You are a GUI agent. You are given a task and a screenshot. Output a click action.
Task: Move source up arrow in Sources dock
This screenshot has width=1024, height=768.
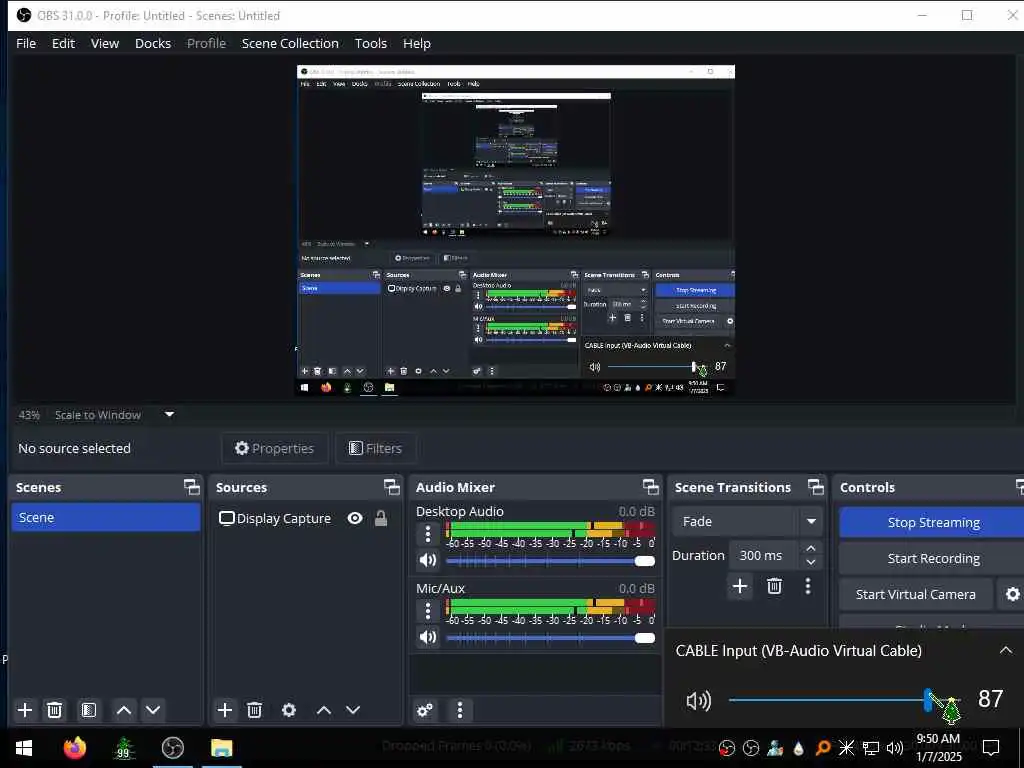click(x=324, y=710)
